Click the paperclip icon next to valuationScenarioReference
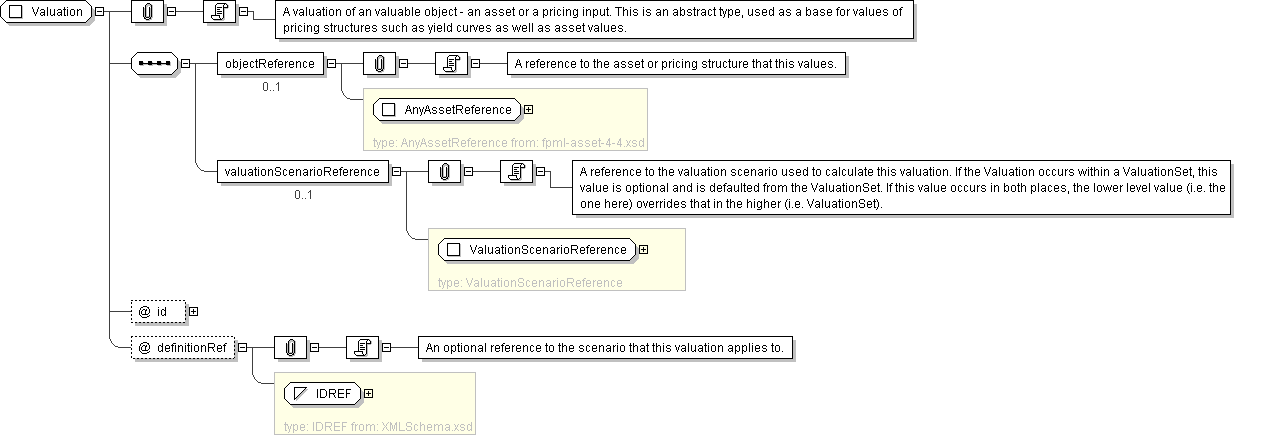1272x436 pixels. coord(443,172)
